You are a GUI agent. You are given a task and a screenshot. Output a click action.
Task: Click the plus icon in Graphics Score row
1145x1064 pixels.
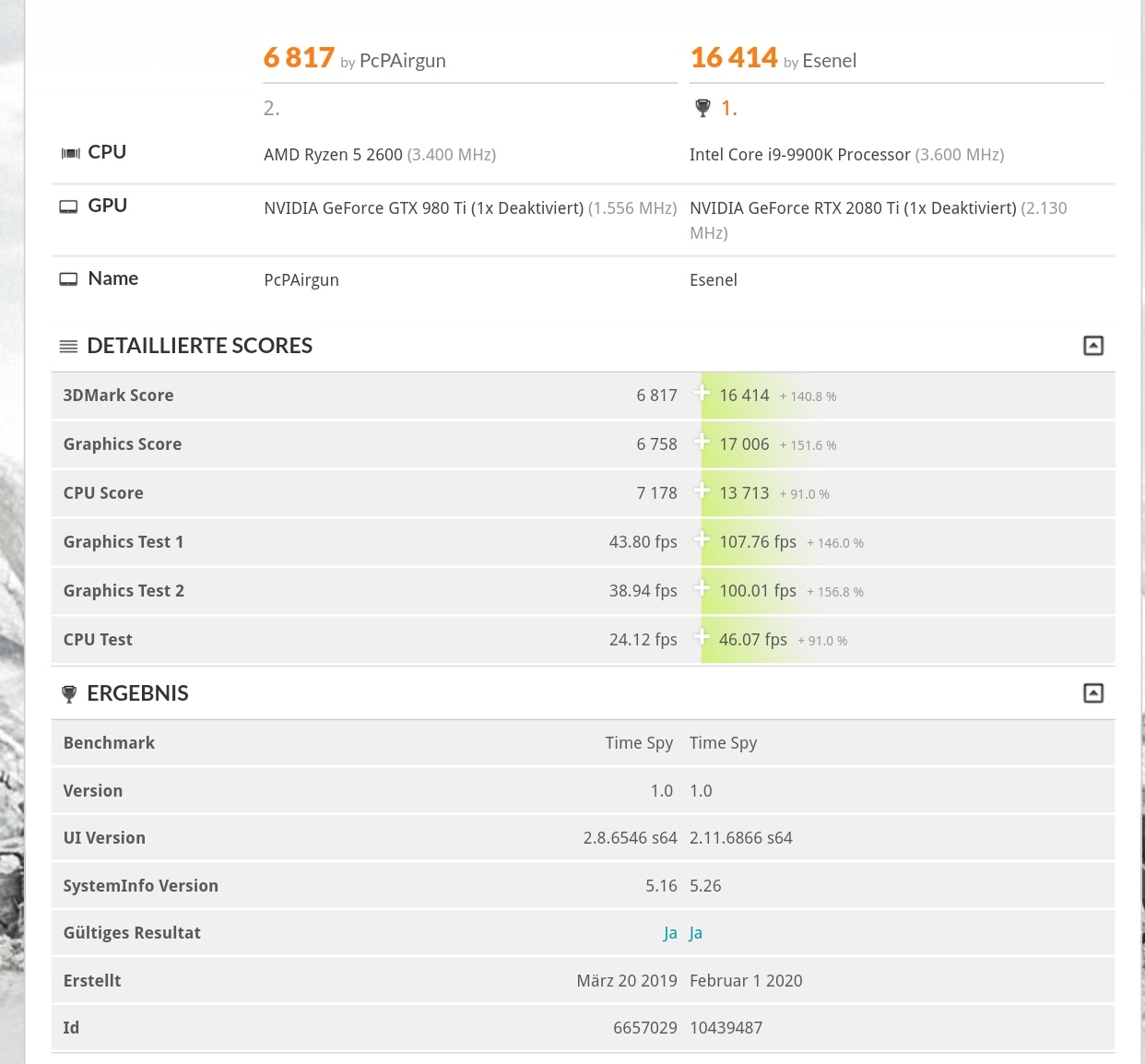click(x=702, y=442)
